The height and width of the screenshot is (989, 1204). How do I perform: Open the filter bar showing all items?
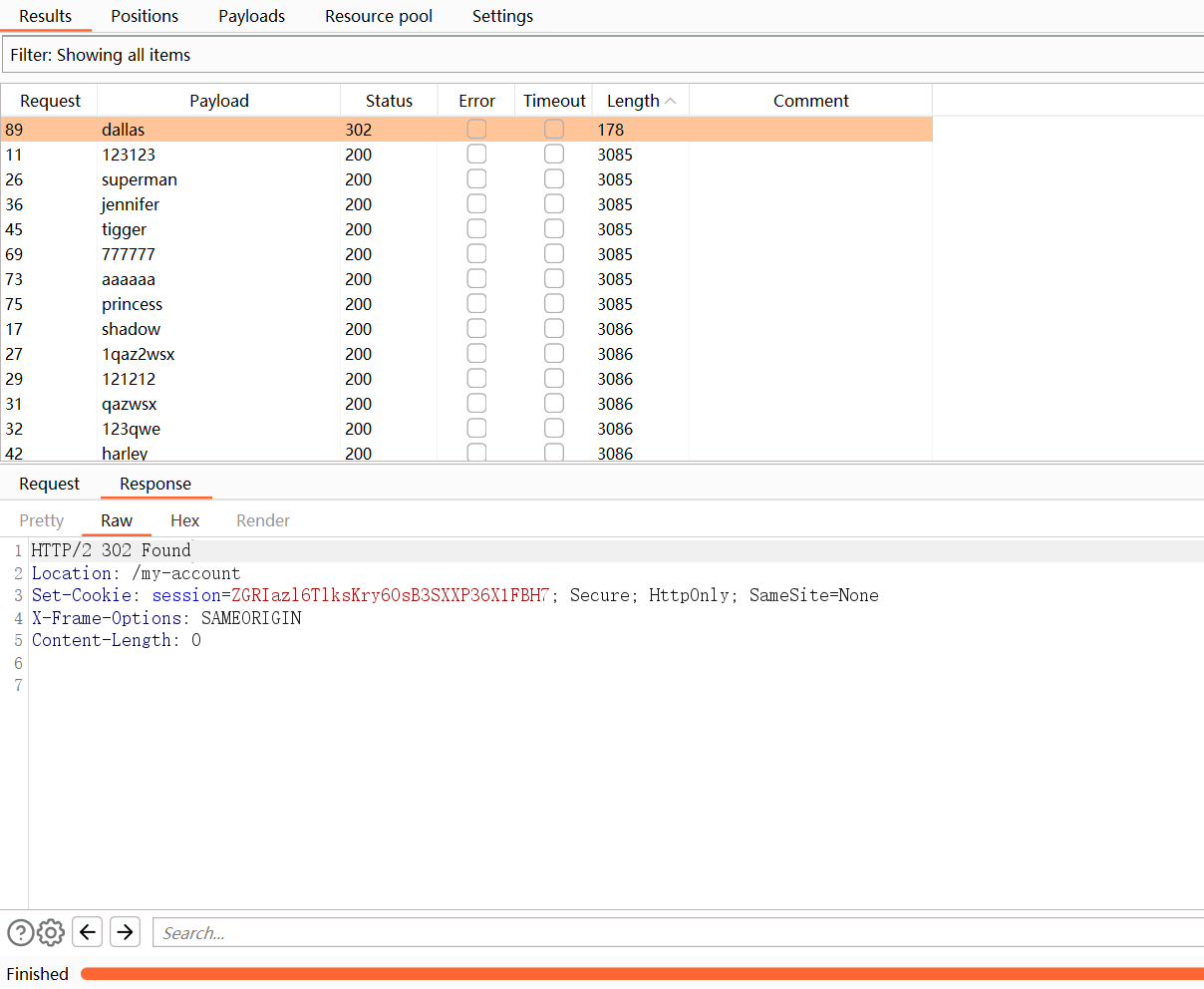click(602, 55)
